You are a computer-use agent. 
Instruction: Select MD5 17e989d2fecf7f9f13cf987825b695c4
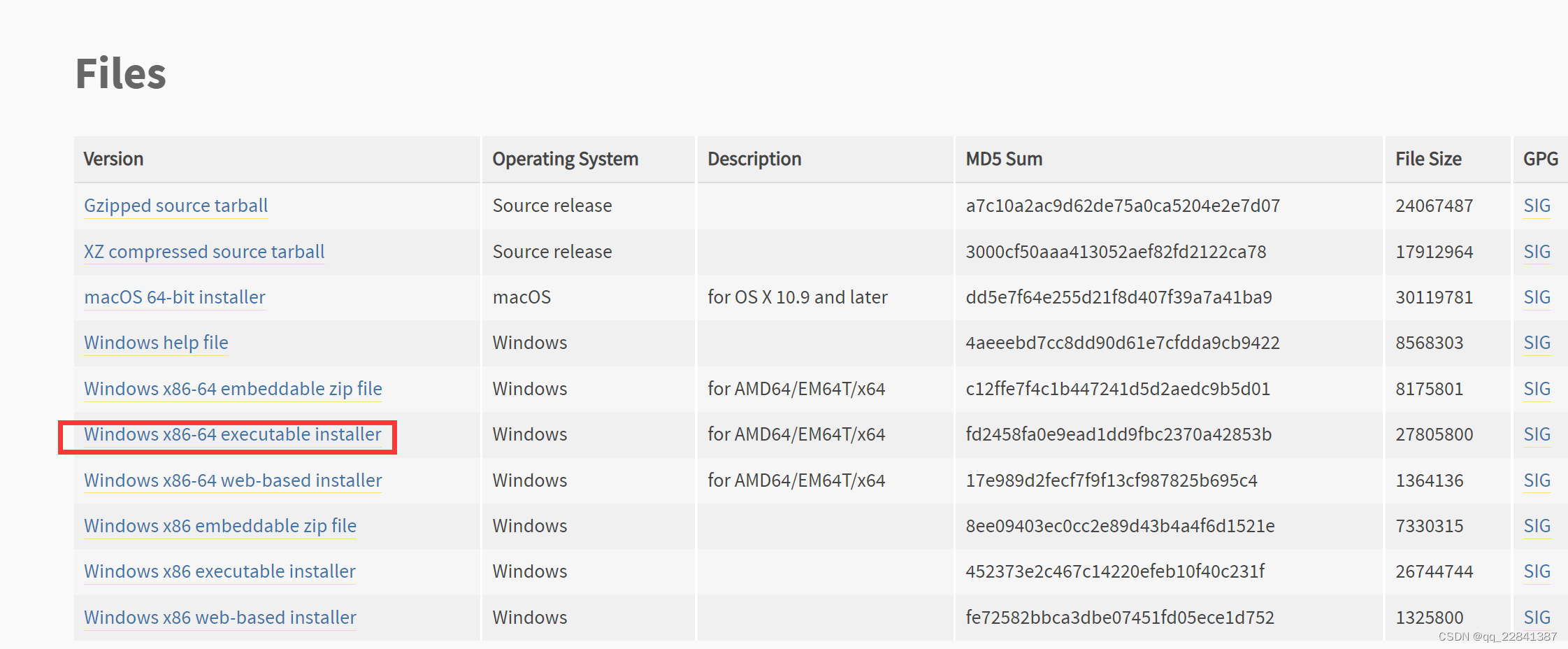tap(1112, 480)
